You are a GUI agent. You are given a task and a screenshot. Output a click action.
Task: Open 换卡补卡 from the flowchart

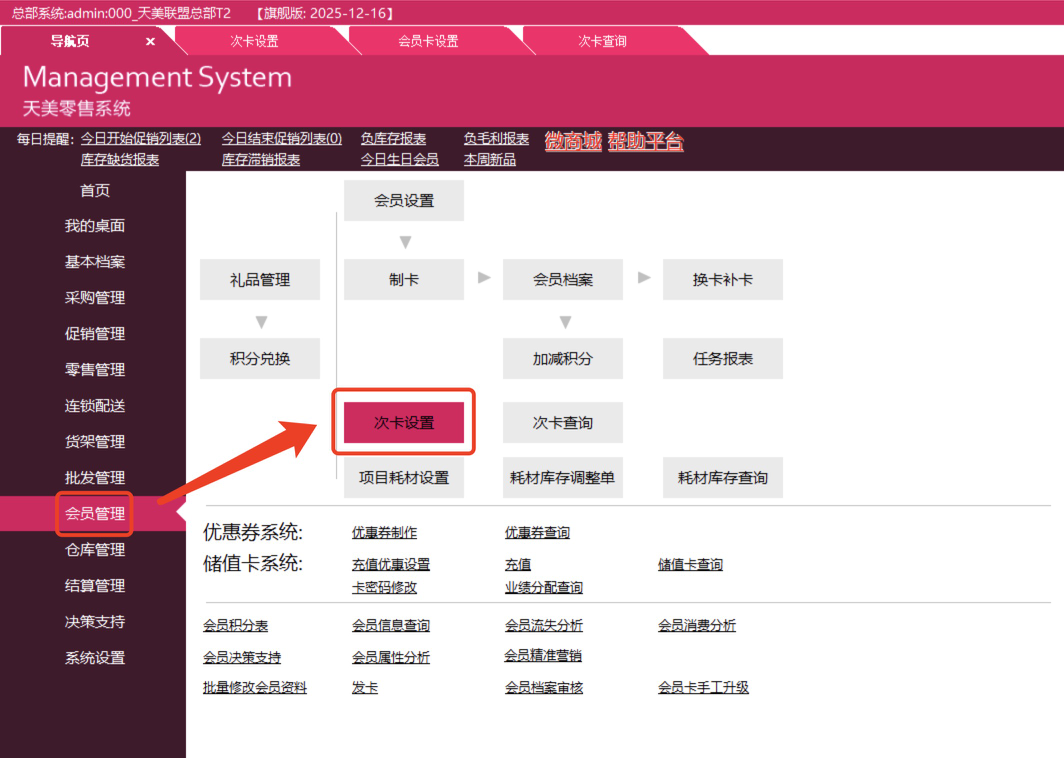(x=722, y=280)
